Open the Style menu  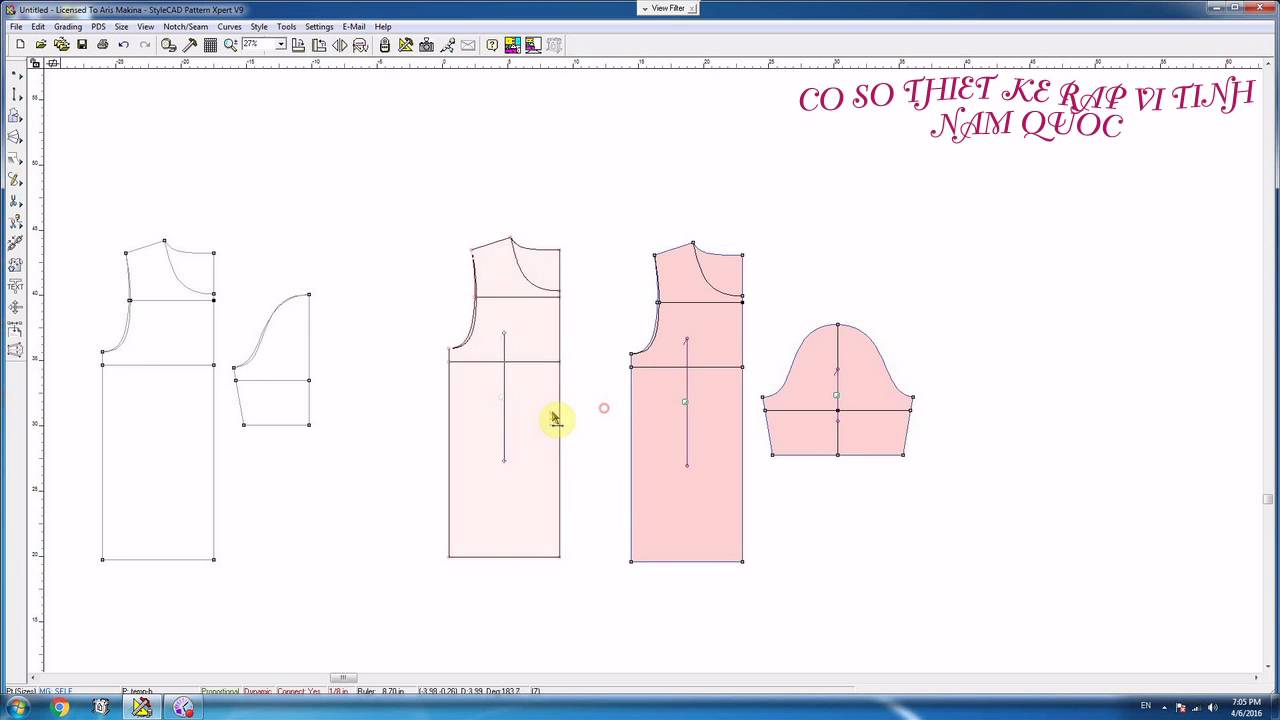tap(259, 27)
